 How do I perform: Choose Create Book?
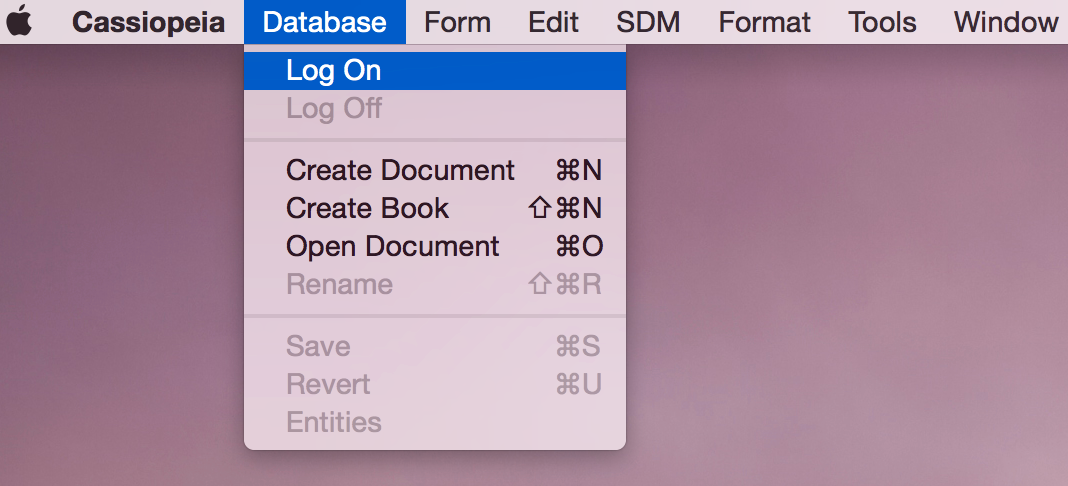pyautogui.click(x=435, y=208)
